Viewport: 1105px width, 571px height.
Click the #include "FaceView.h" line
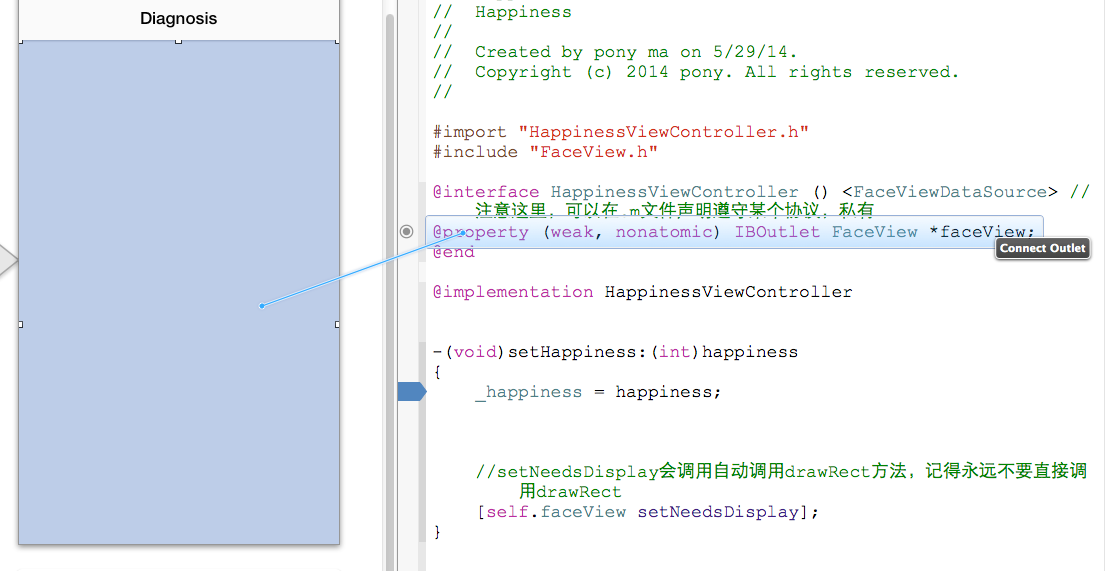coord(545,152)
